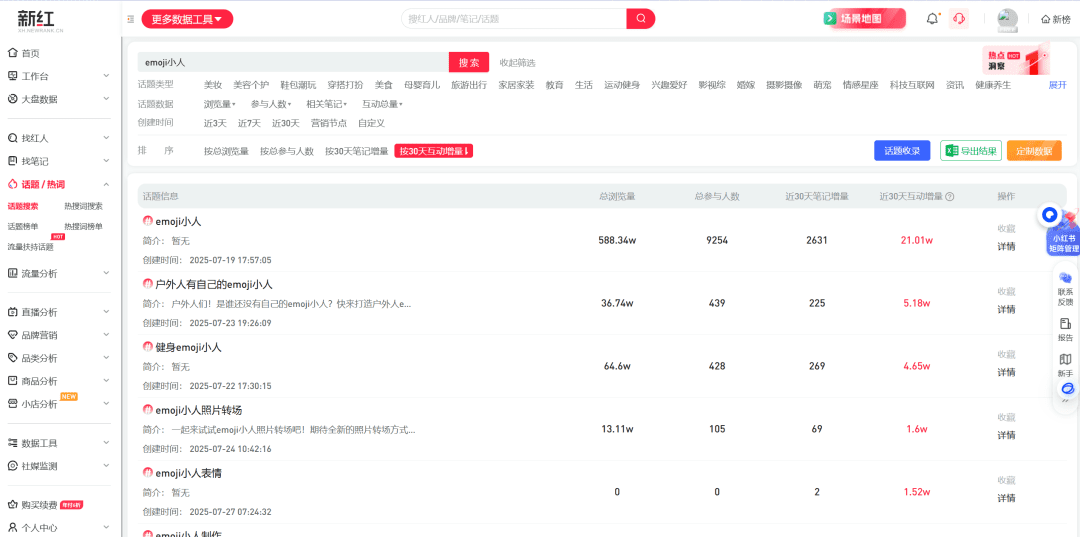Open 话题榜单 submenu item
The height and width of the screenshot is (537, 1080).
(23, 226)
